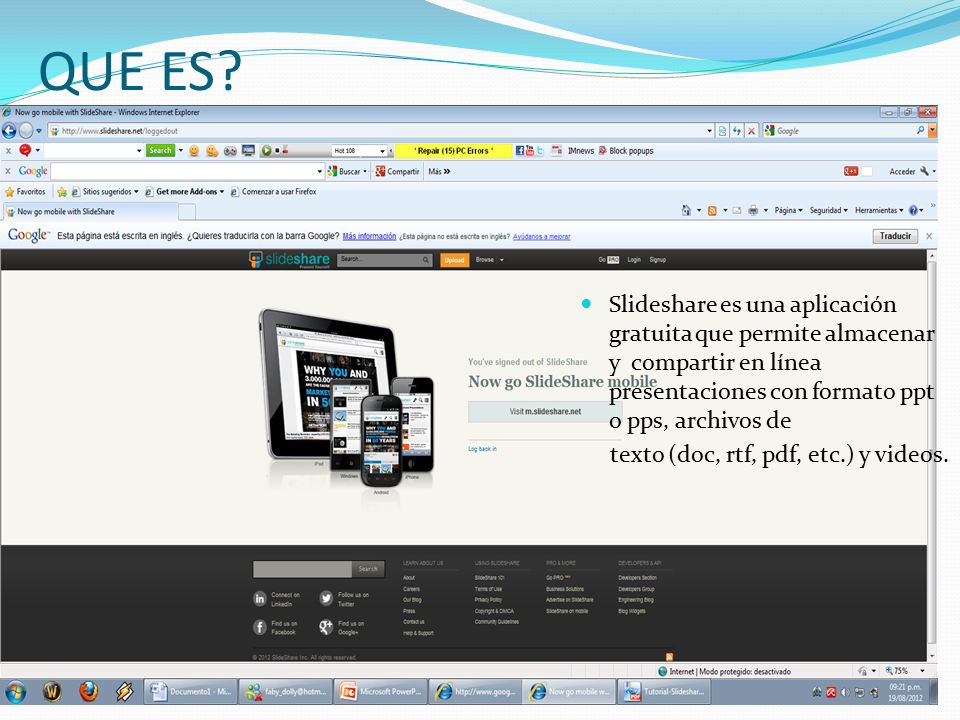Click Compartir on Google toolbar
This screenshot has height=720, width=960.
(397, 171)
